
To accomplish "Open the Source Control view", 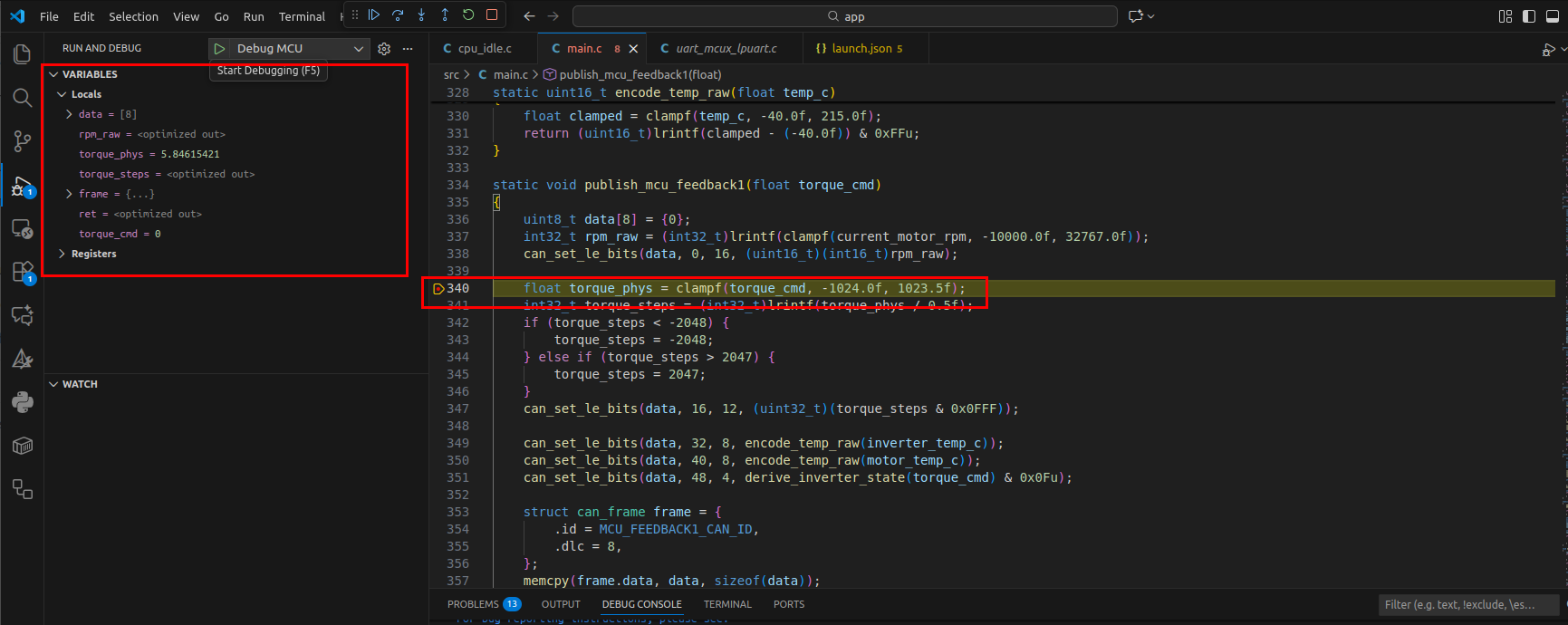I will click(23, 141).
